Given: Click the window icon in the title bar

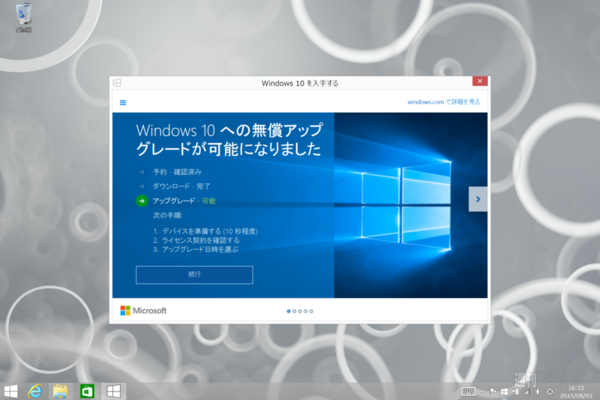Looking at the screenshot, I should 117,83.
